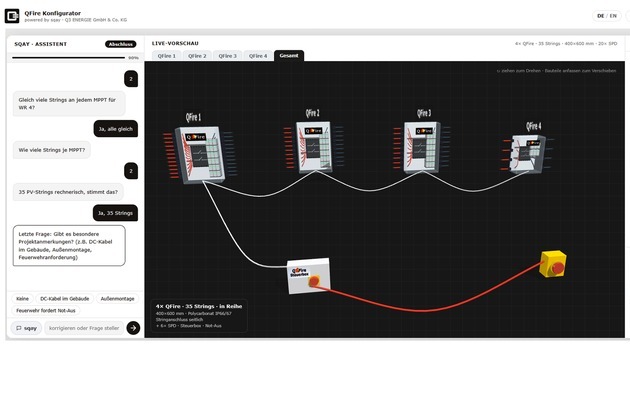Image resolution: width=630 pixels, height=412 pixels.
Task: Select the Gesamt tab
Action: click(x=289, y=55)
